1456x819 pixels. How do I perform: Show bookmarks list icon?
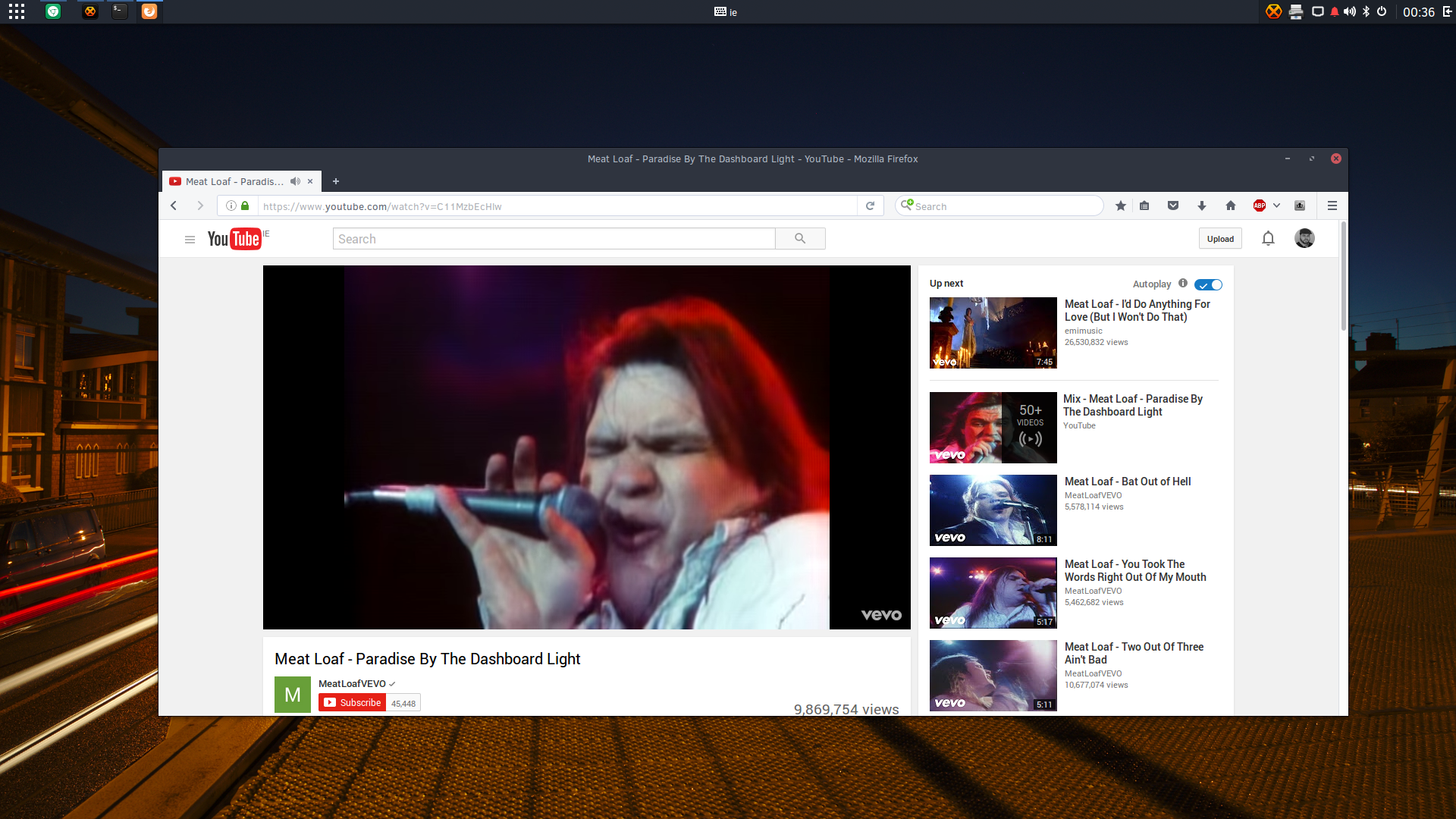tap(1144, 206)
